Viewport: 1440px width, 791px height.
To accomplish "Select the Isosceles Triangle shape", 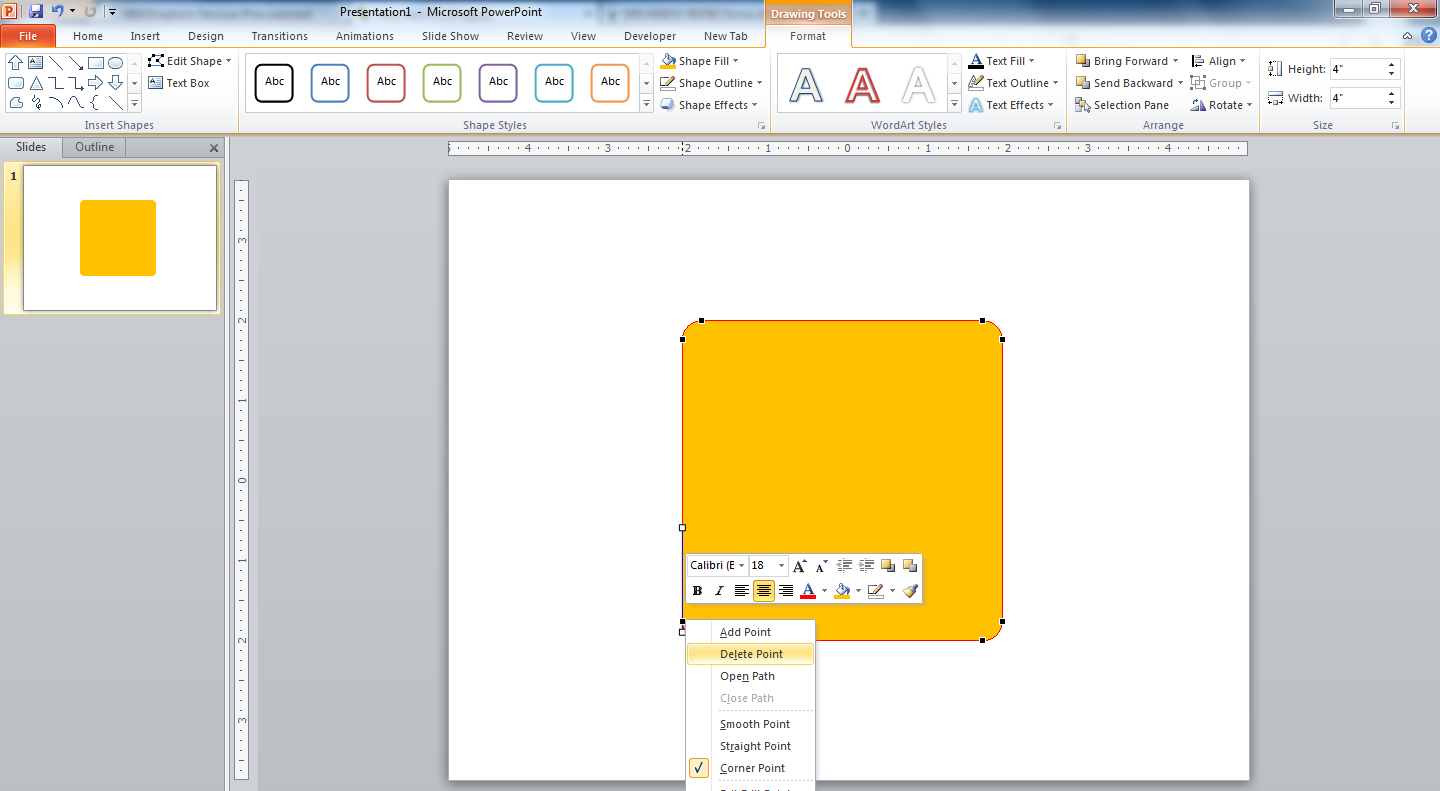I will coord(36,83).
